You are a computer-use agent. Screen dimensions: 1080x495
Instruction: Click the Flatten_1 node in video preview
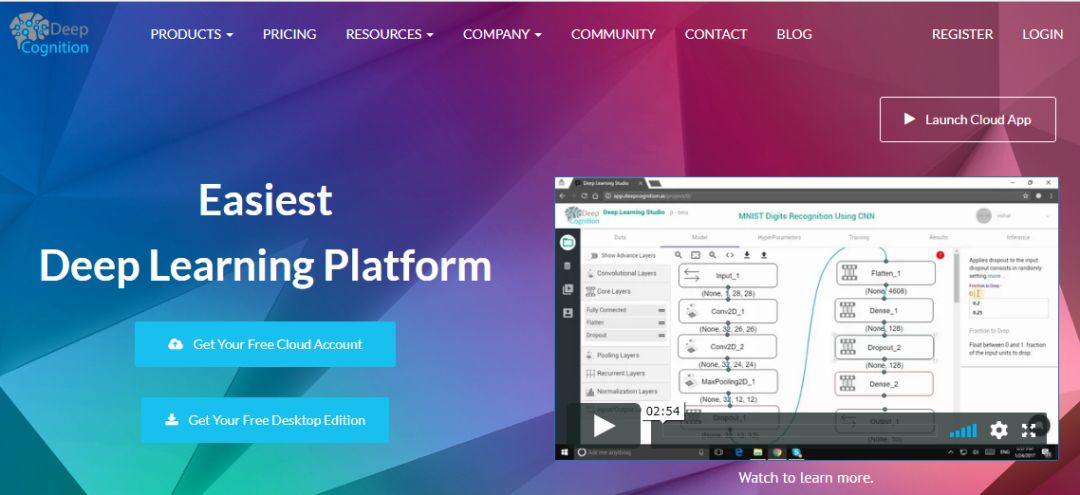(x=886, y=273)
